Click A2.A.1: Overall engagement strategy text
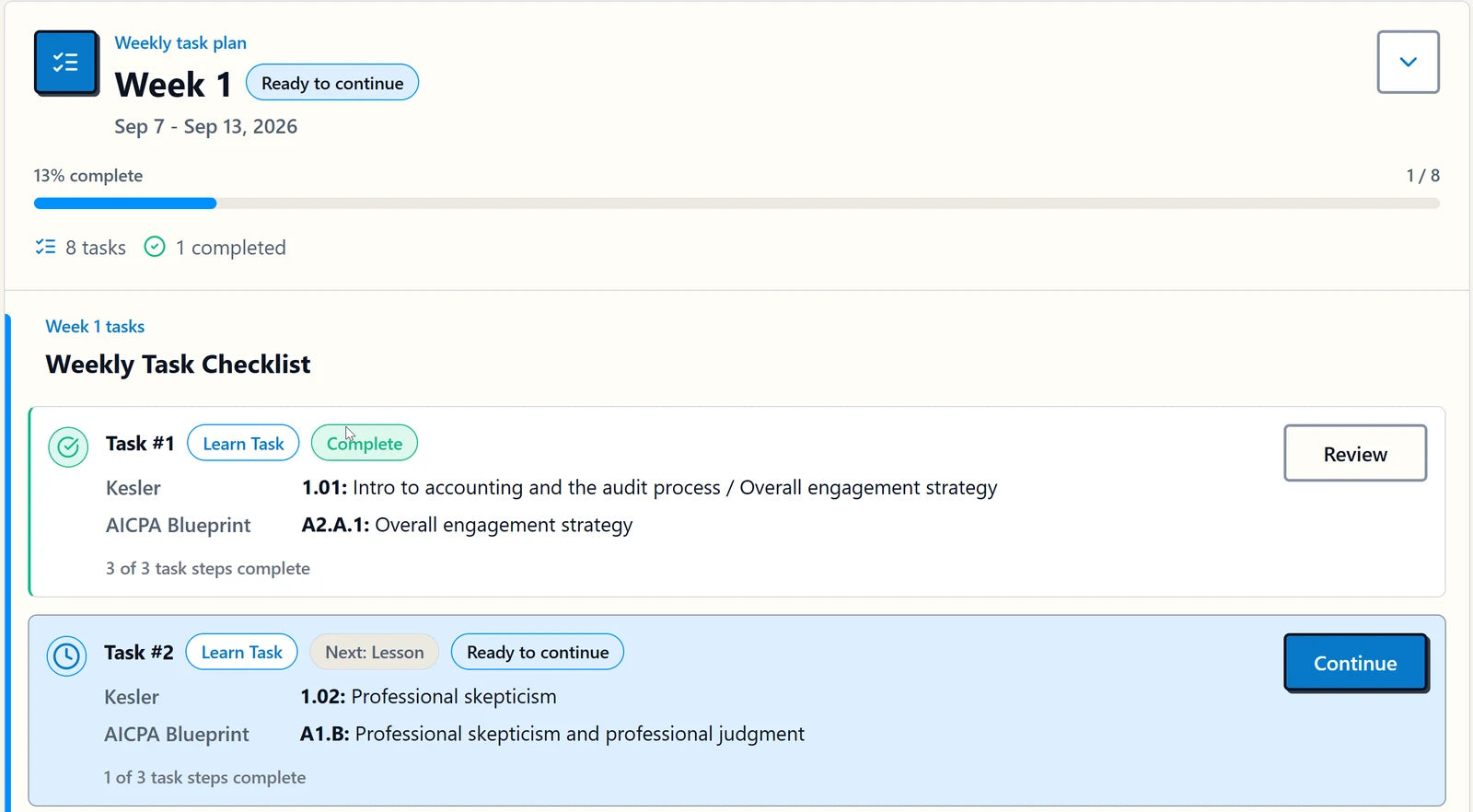This screenshot has width=1473, height=812. pyautogui.click(x=467, y=525)
